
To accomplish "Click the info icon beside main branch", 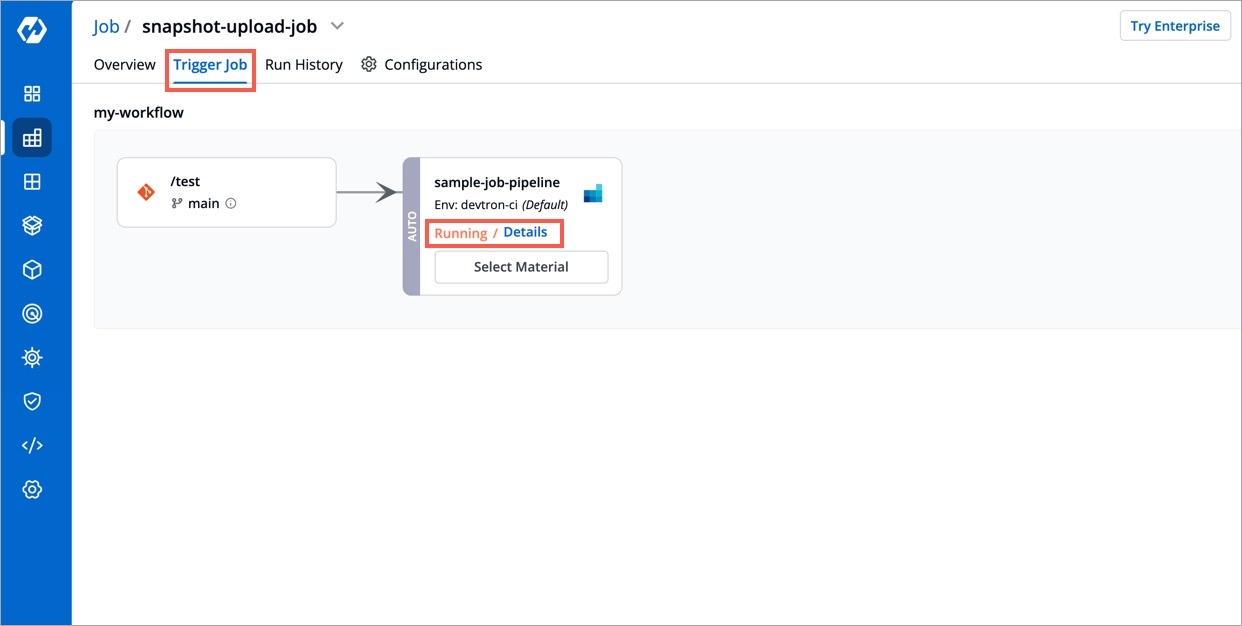I will [x=231, y=203].
